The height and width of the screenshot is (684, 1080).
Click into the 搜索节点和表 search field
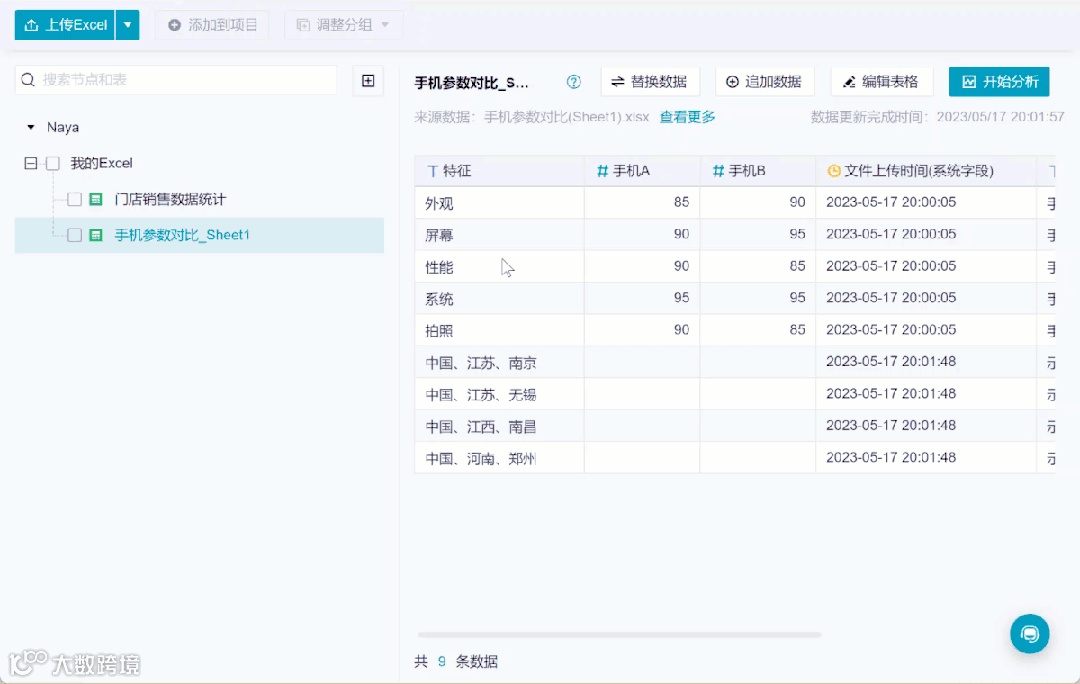pos(170,78)
